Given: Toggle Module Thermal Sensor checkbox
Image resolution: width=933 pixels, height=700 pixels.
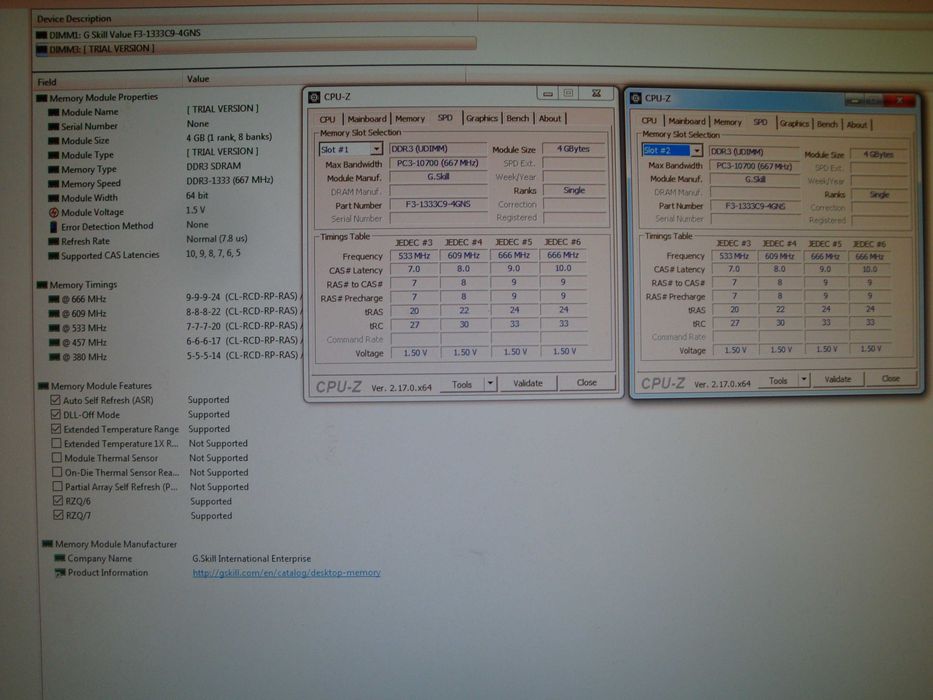Looking at the screenshot, I should (x=57, y=458).
